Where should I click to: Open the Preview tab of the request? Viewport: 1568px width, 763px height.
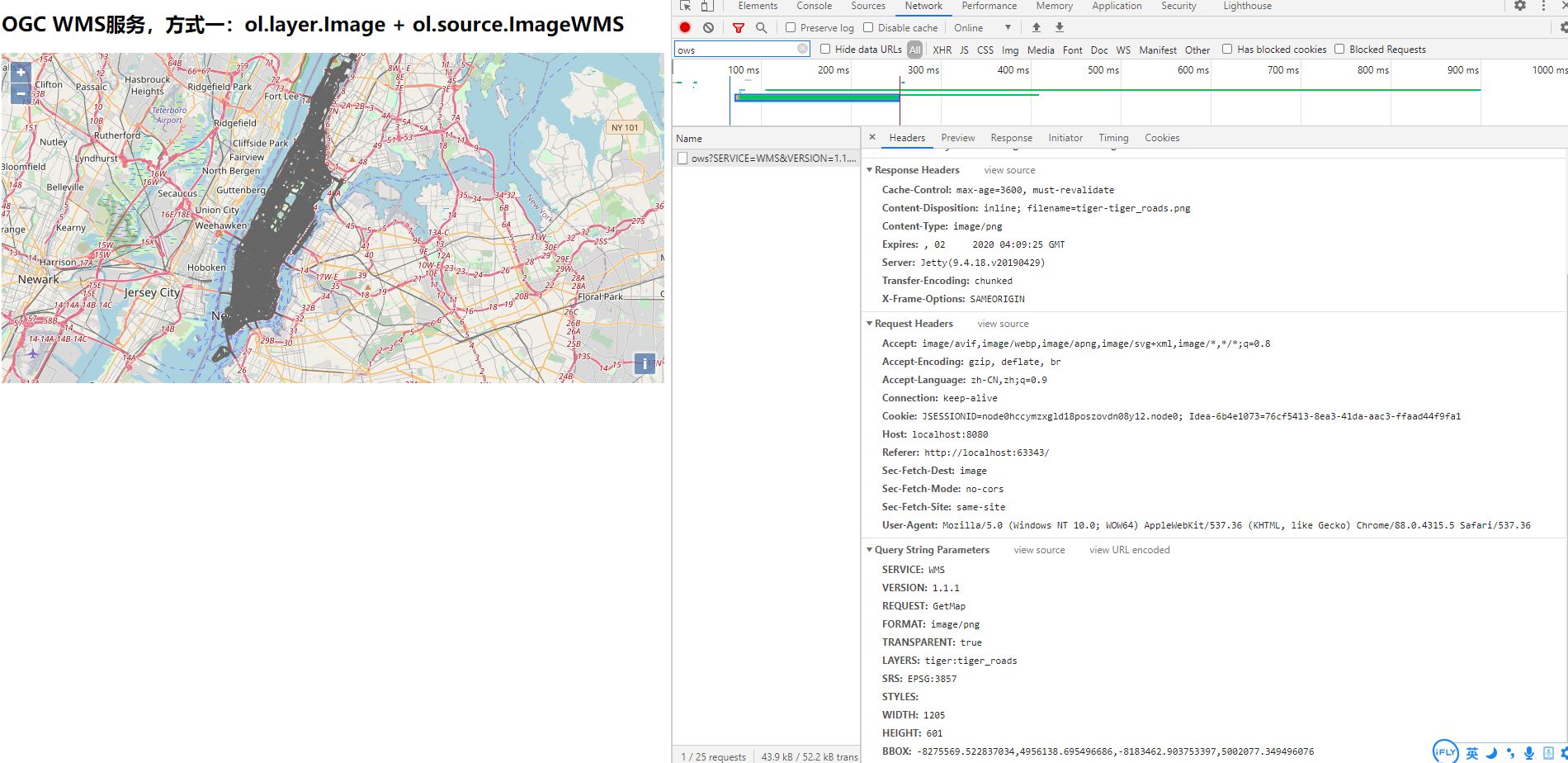[x=957, y=138]
